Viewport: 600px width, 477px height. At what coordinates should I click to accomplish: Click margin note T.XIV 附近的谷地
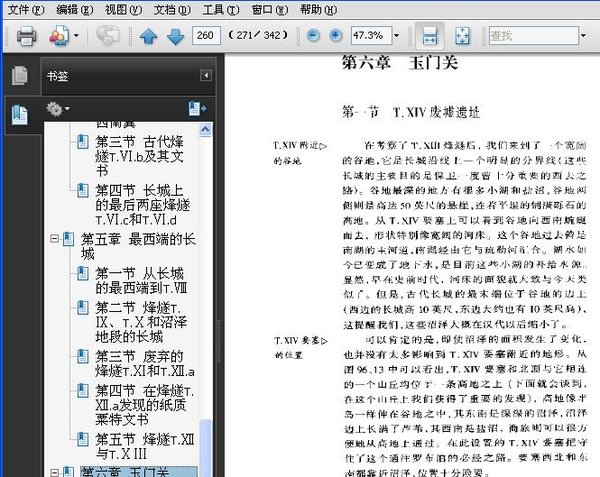click(300, 153)
